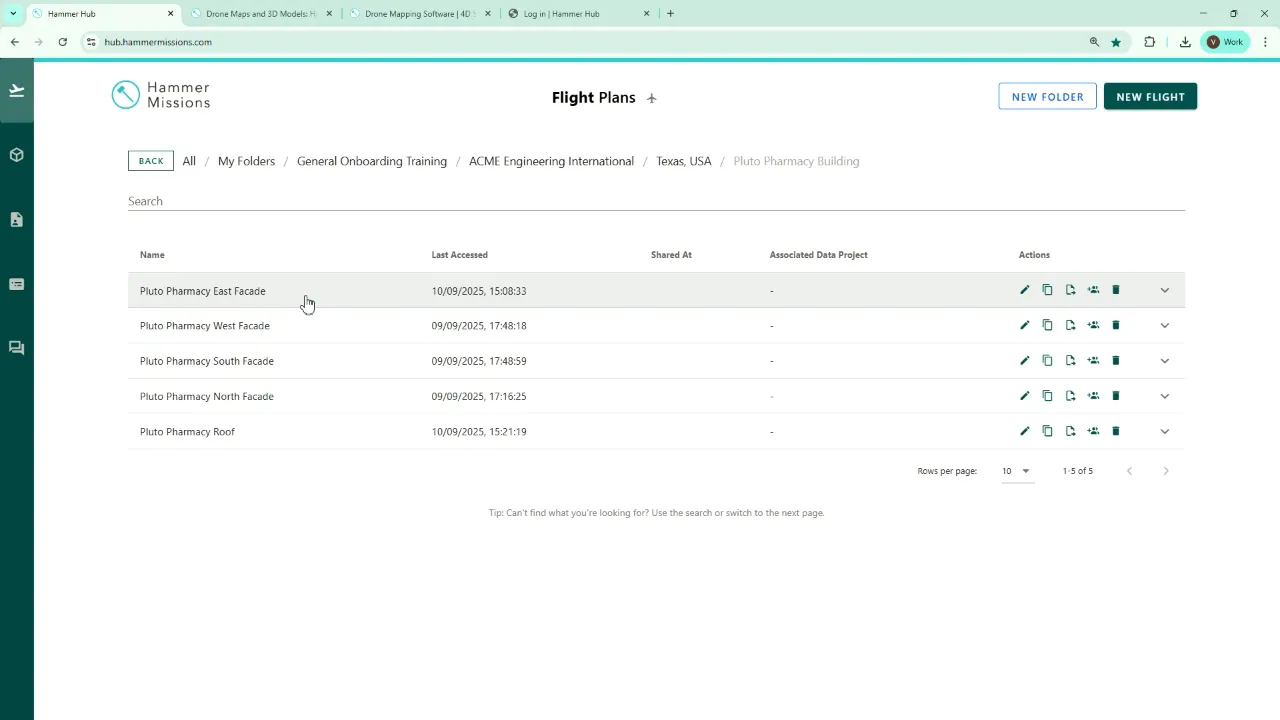
Task: Expand the Pluto Pharmacy South Facade row
Action: (x=1164, y=361)
